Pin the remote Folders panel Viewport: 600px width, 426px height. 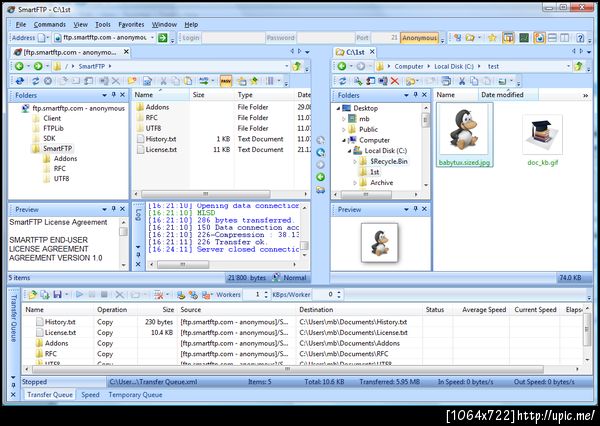pos(114,95)
